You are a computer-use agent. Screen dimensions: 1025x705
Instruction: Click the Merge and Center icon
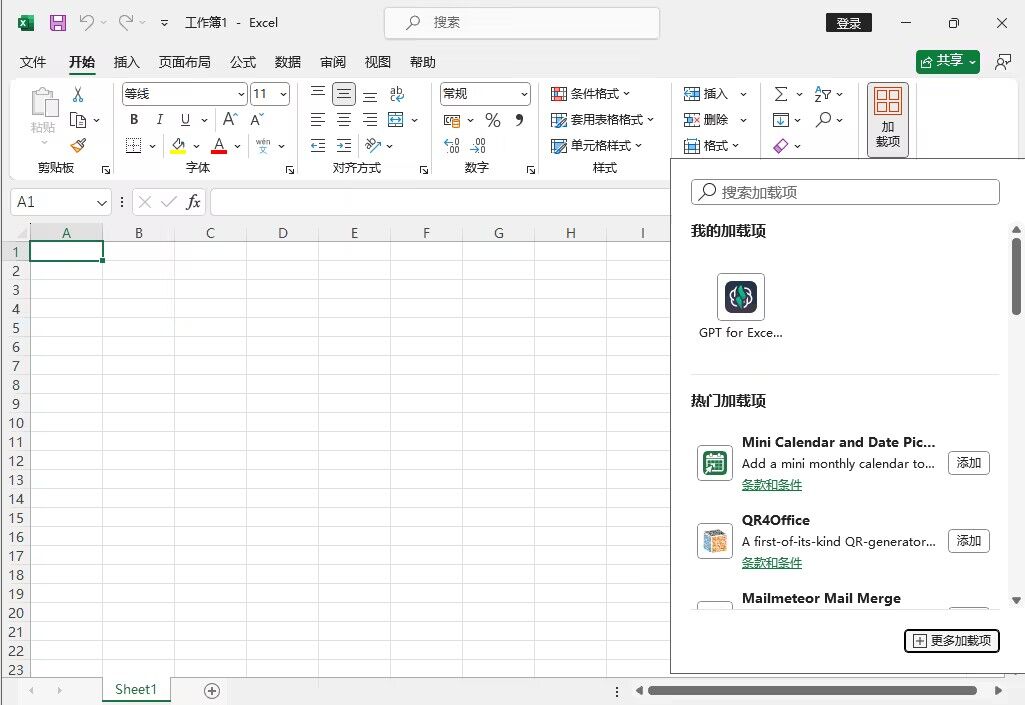395,120
